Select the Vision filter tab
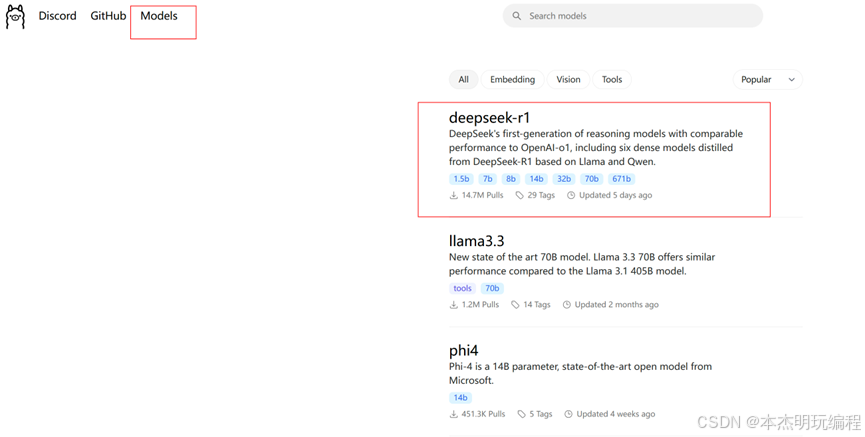 tap(568, 79)
